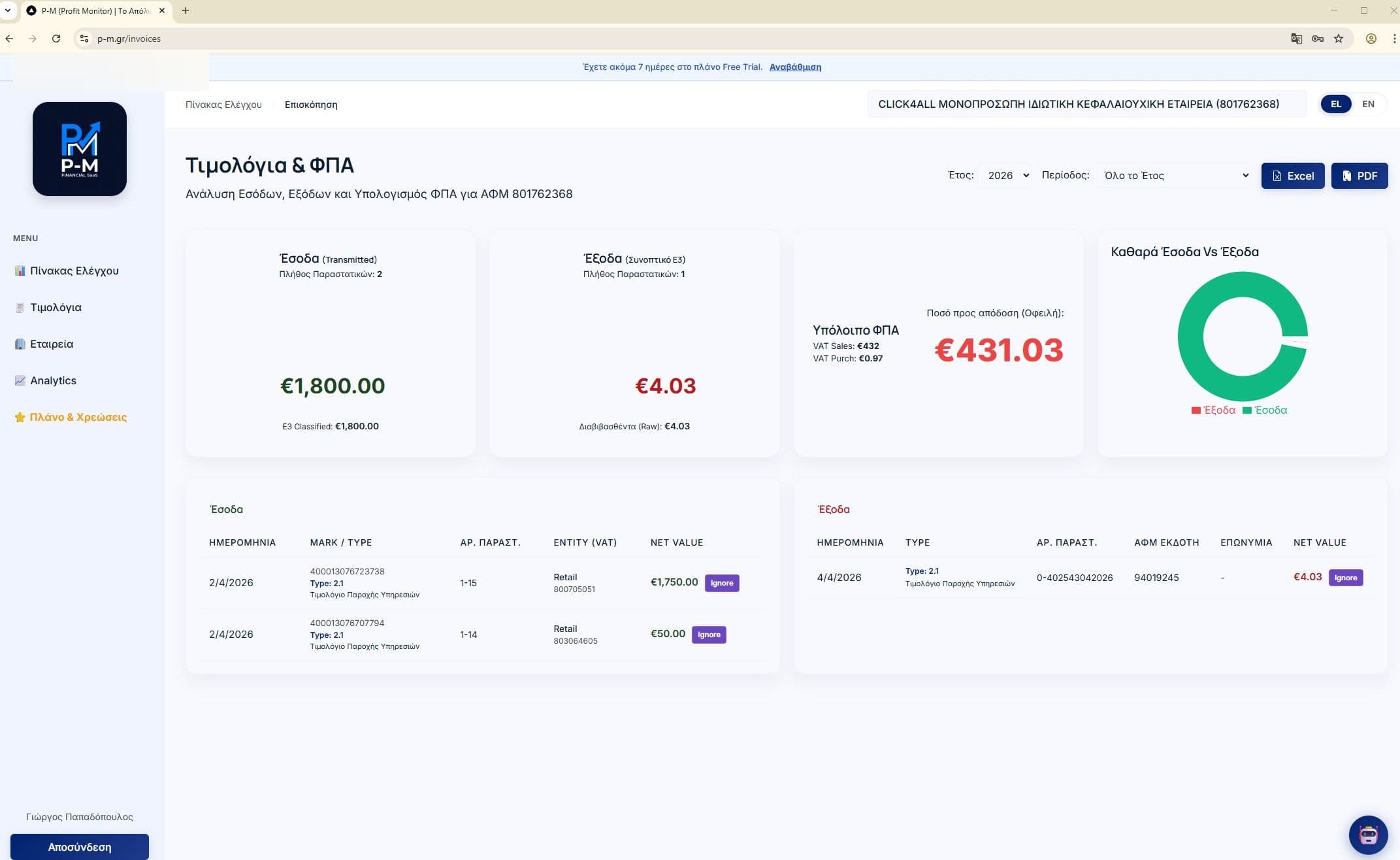Open the Chrome three-dot menu

click(x=1394, y=39)
